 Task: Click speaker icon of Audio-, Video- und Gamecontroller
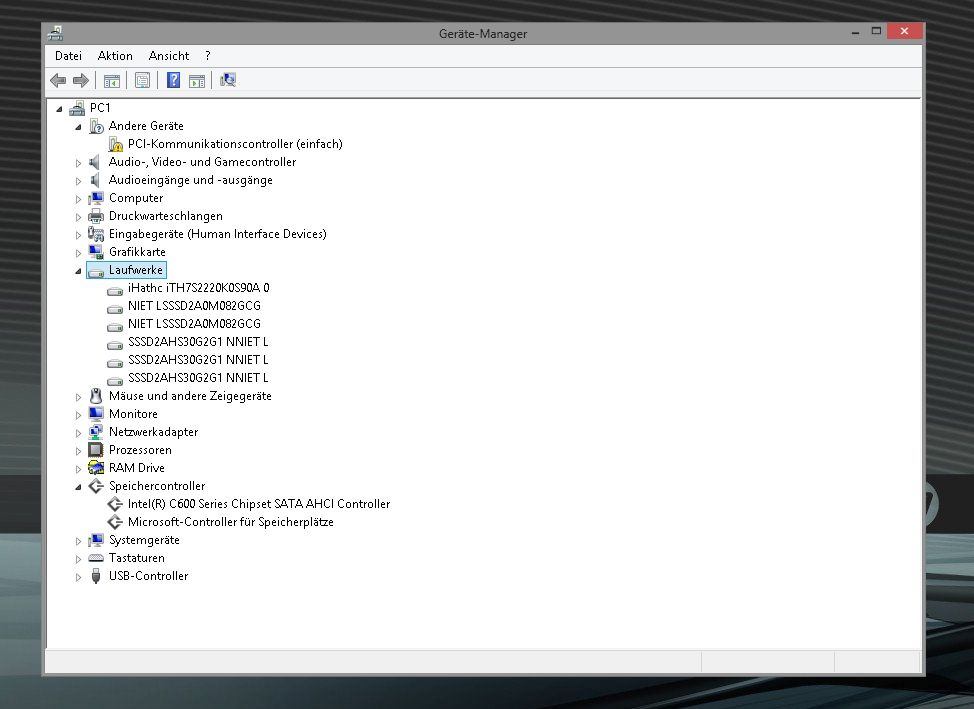[x=96, y=162]
